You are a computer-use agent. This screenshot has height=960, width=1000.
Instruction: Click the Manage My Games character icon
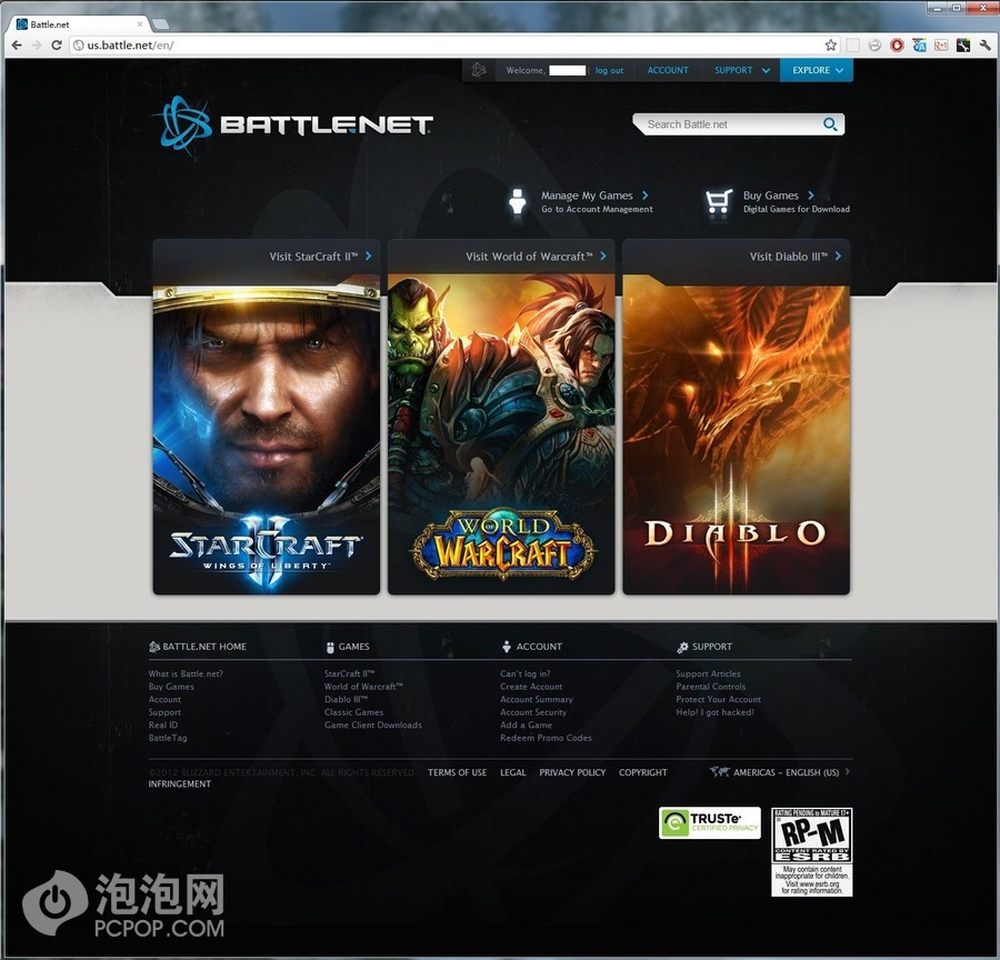pos(517,202)
